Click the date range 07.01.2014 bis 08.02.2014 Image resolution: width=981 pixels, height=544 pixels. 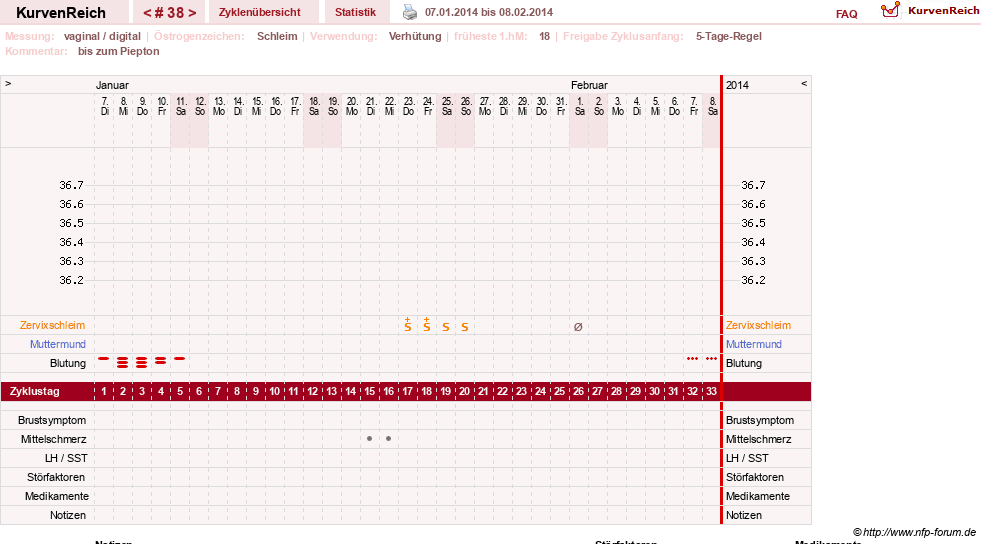click(x=489, y=12)
